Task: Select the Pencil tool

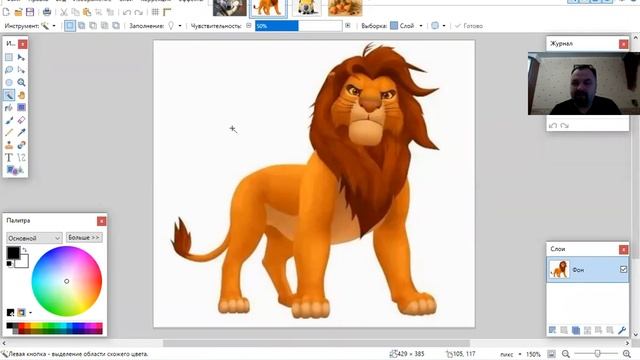Action: point(9,133)
